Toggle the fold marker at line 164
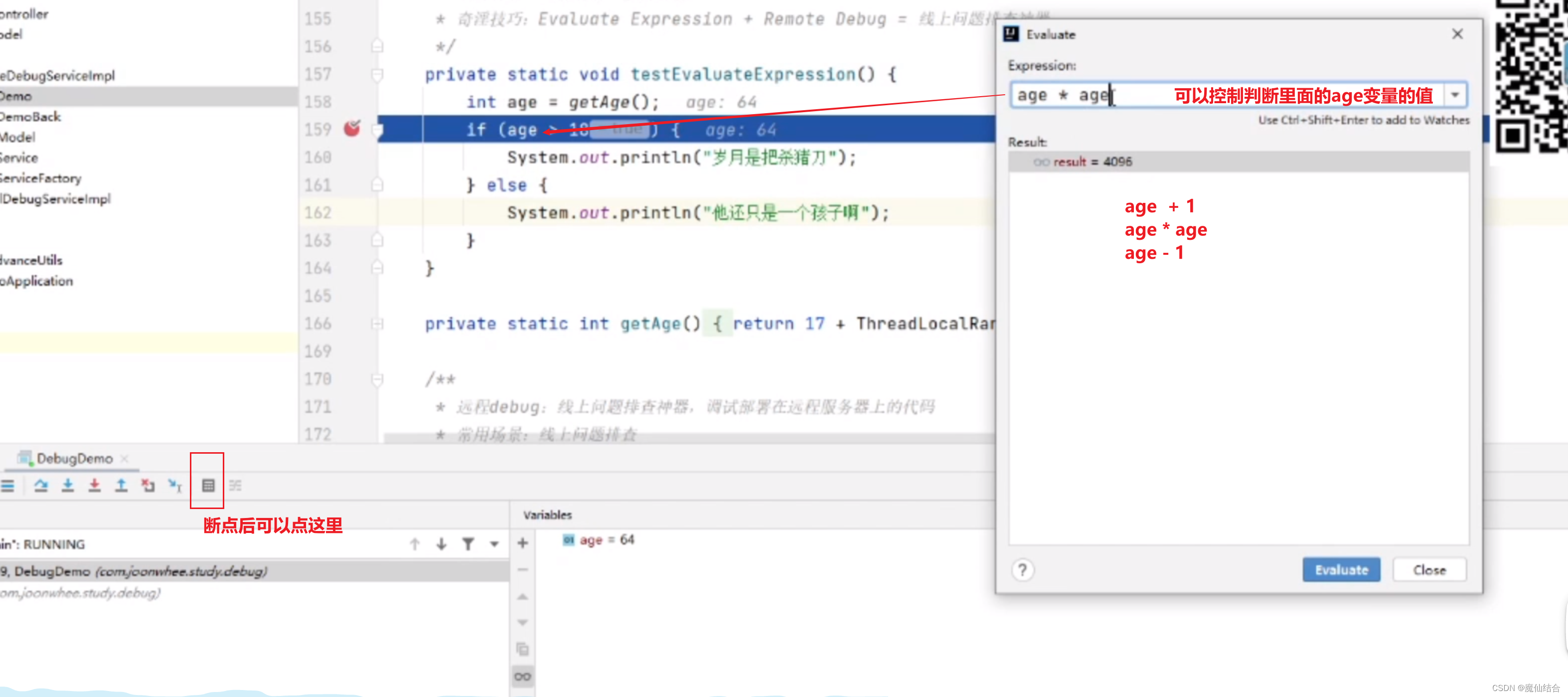Screen dimensions: 1568x697 [x=377, y=268]
